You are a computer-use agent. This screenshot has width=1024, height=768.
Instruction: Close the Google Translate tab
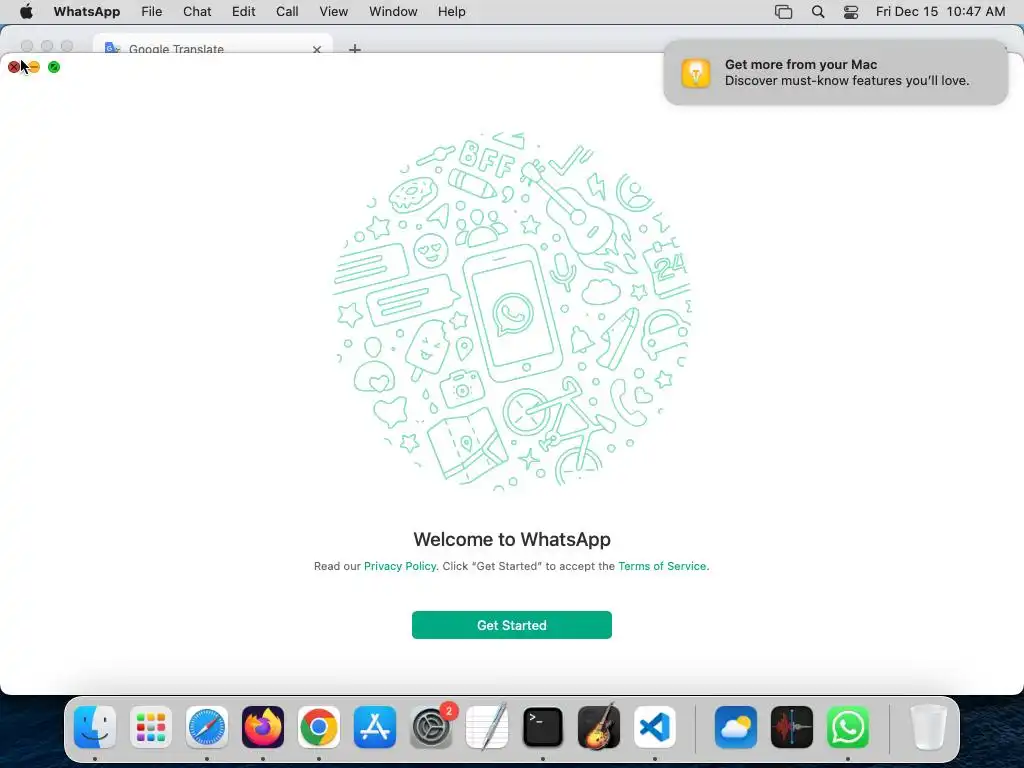coord(317,49)
